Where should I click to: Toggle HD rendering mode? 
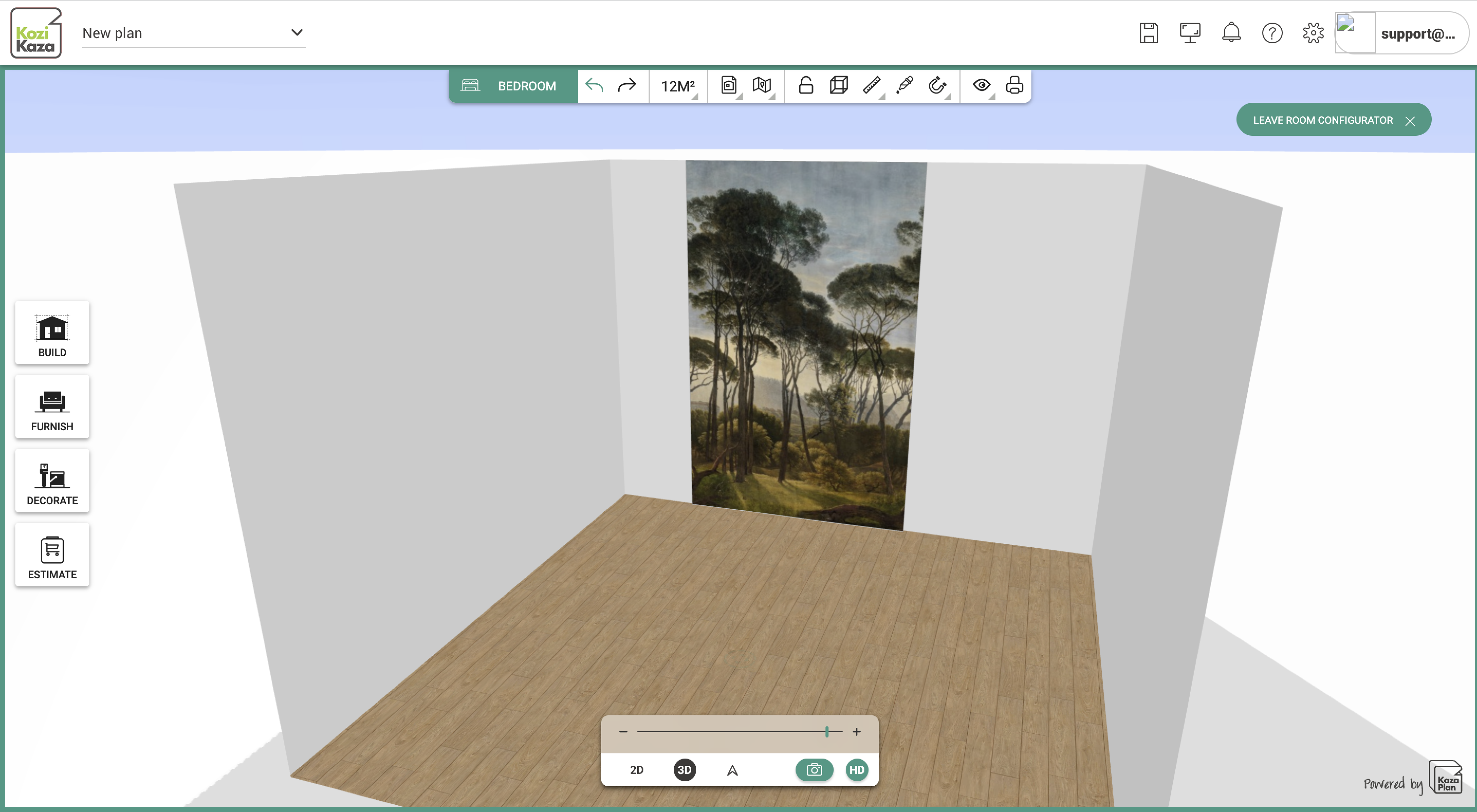point(857,770)
